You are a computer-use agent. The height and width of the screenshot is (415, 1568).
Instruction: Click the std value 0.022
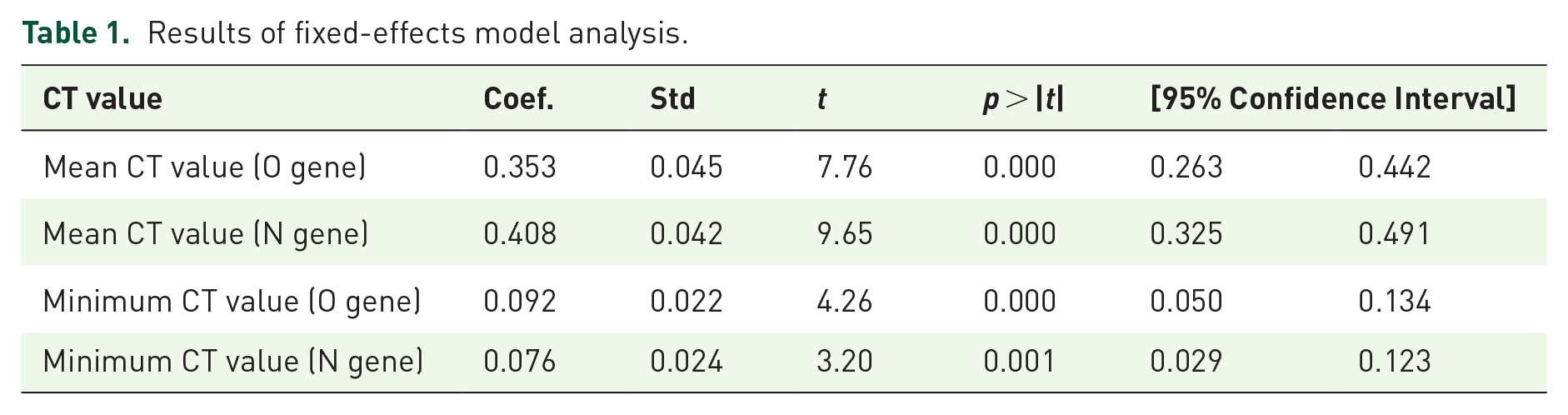point(687,301)
